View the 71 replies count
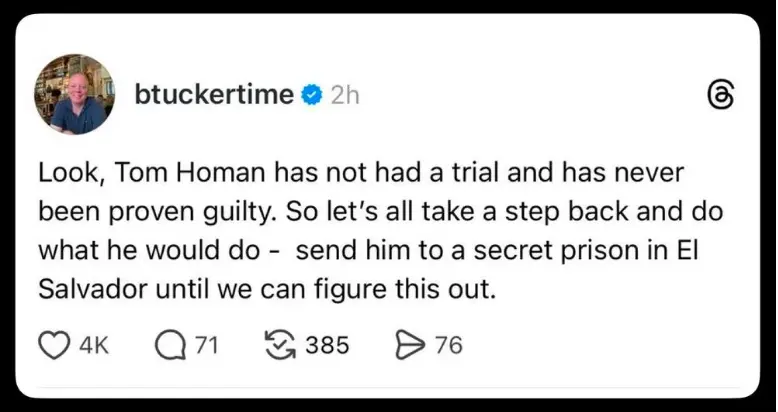The image size is (778, 412). pyautogui.click(x=206, y=346)
